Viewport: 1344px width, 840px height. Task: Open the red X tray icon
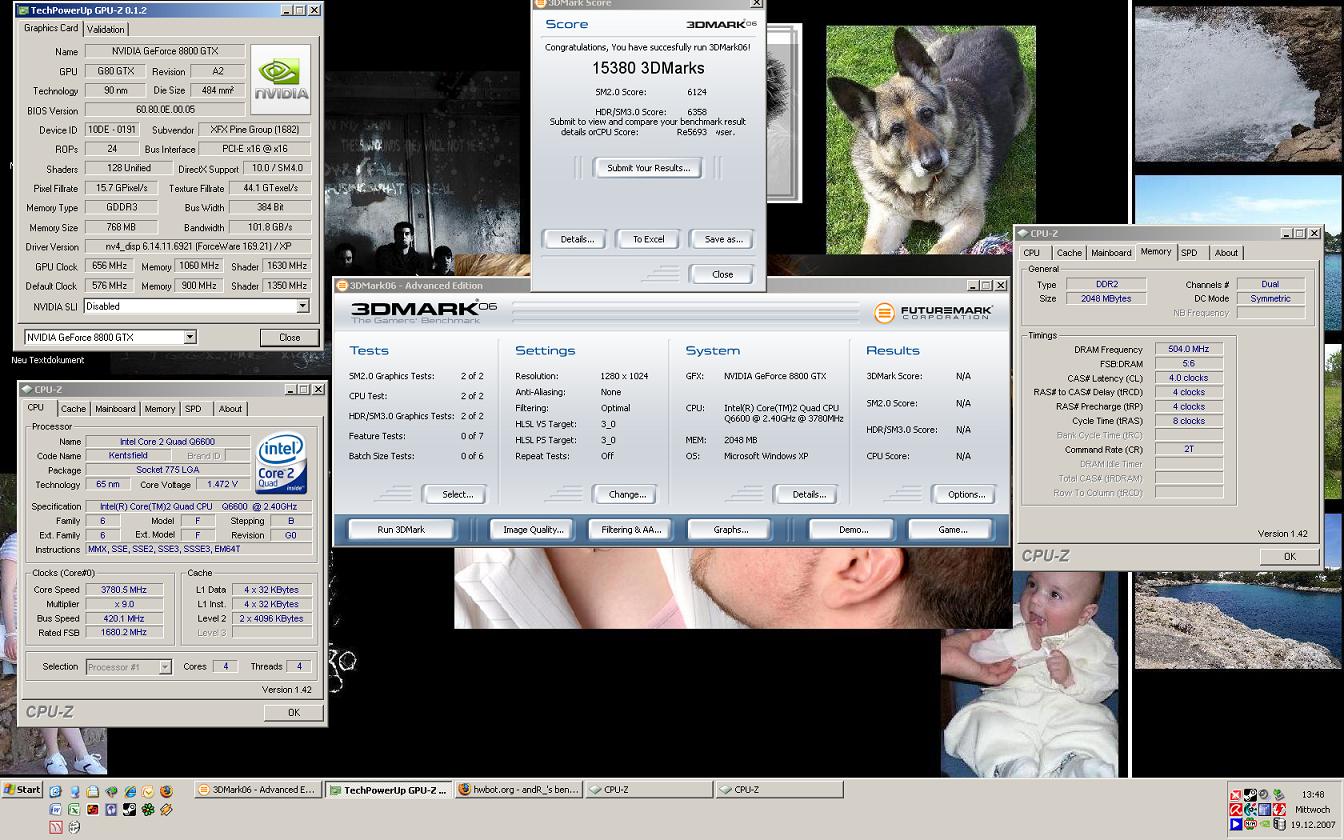point(1236,795)
